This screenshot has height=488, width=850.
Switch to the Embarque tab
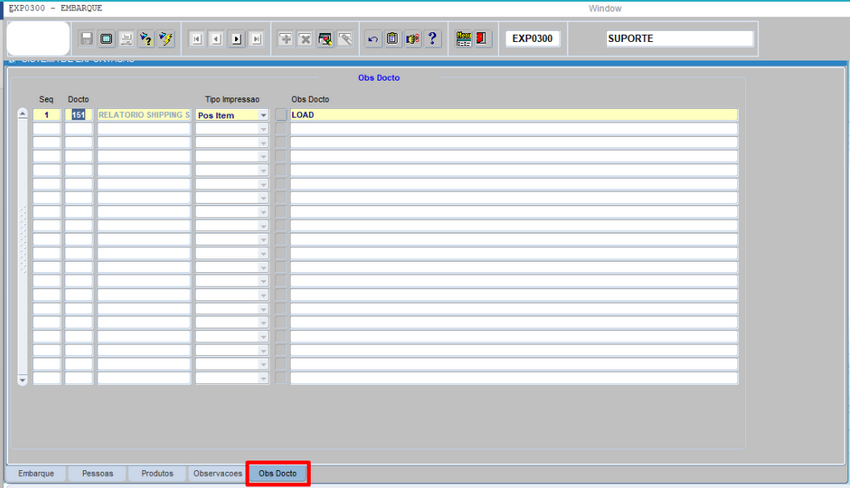pyautogui.click(x=36, y=474)
